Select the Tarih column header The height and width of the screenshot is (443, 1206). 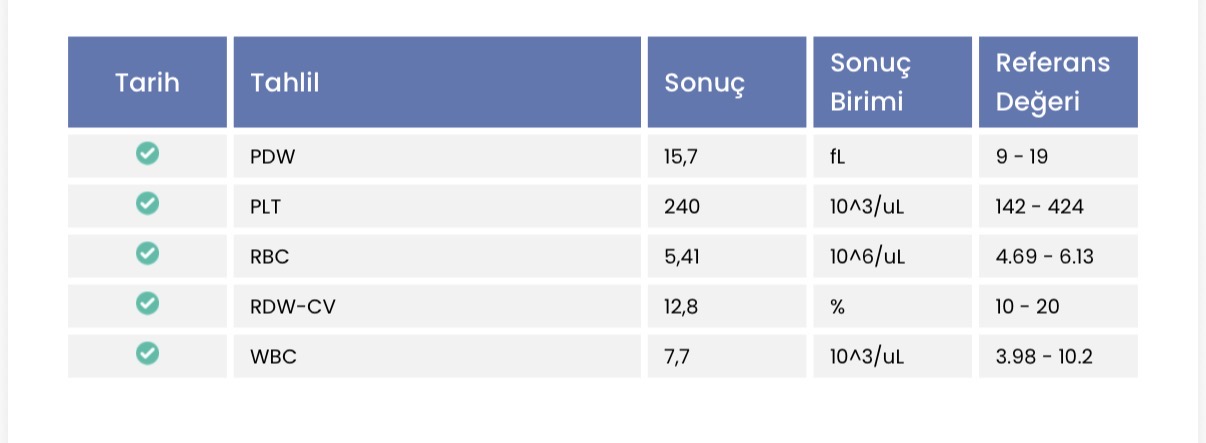147,82
